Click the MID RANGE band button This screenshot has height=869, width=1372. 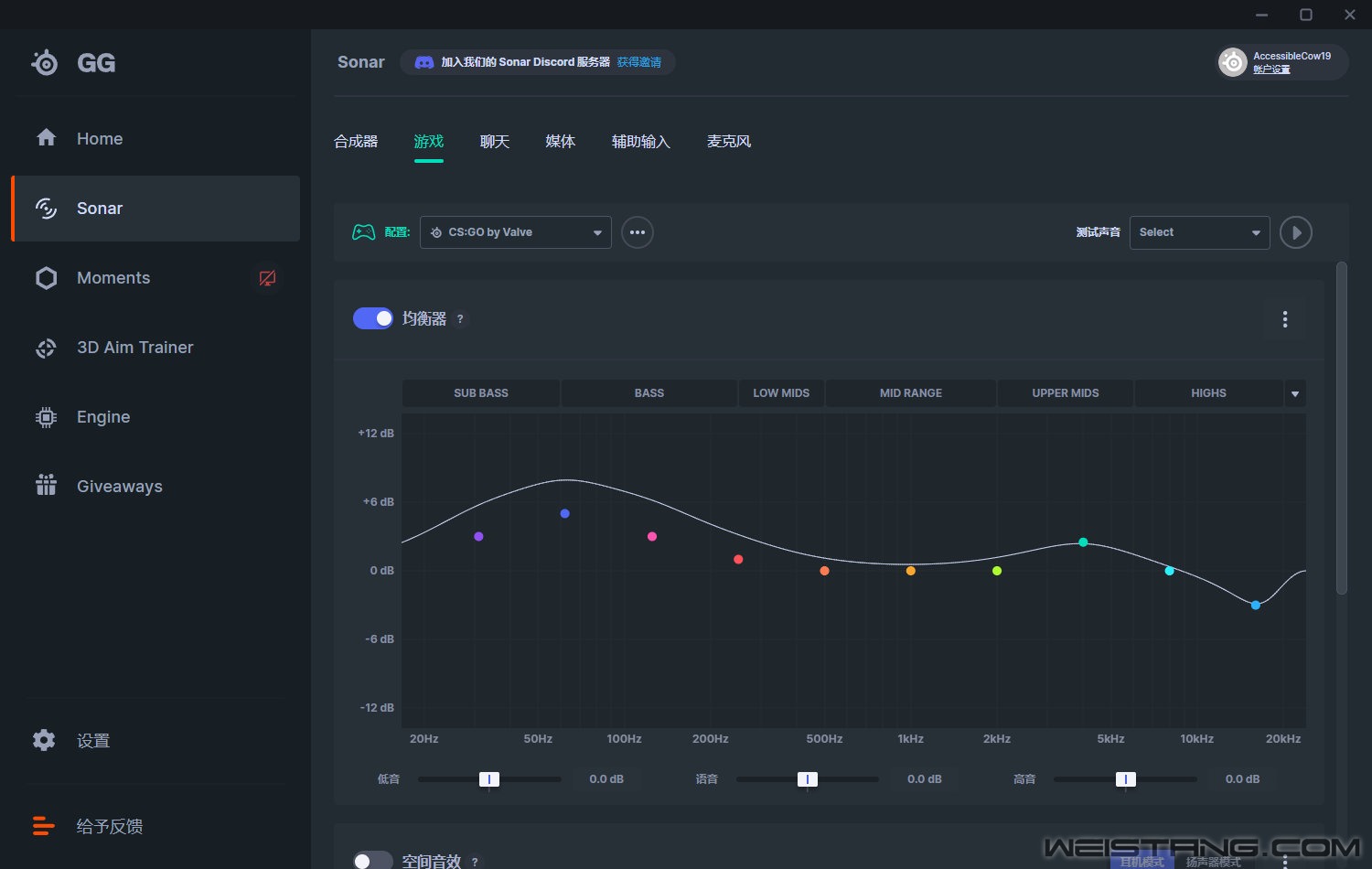pyautogui.click(x=911, y=393)
